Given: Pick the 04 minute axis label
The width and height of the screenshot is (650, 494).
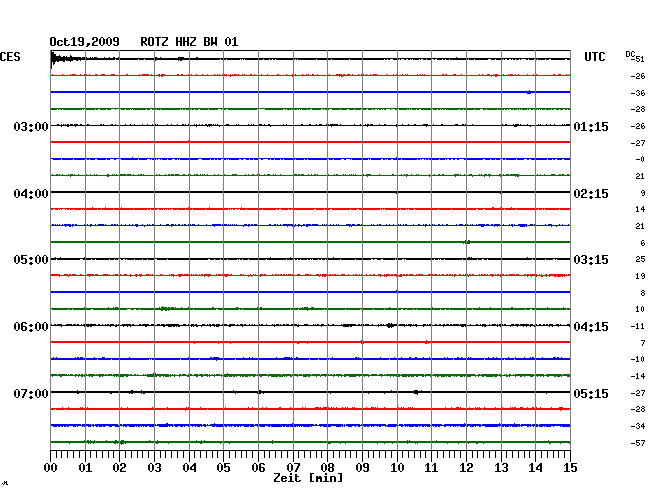Looking at the screenshot, I should (189, 468).
